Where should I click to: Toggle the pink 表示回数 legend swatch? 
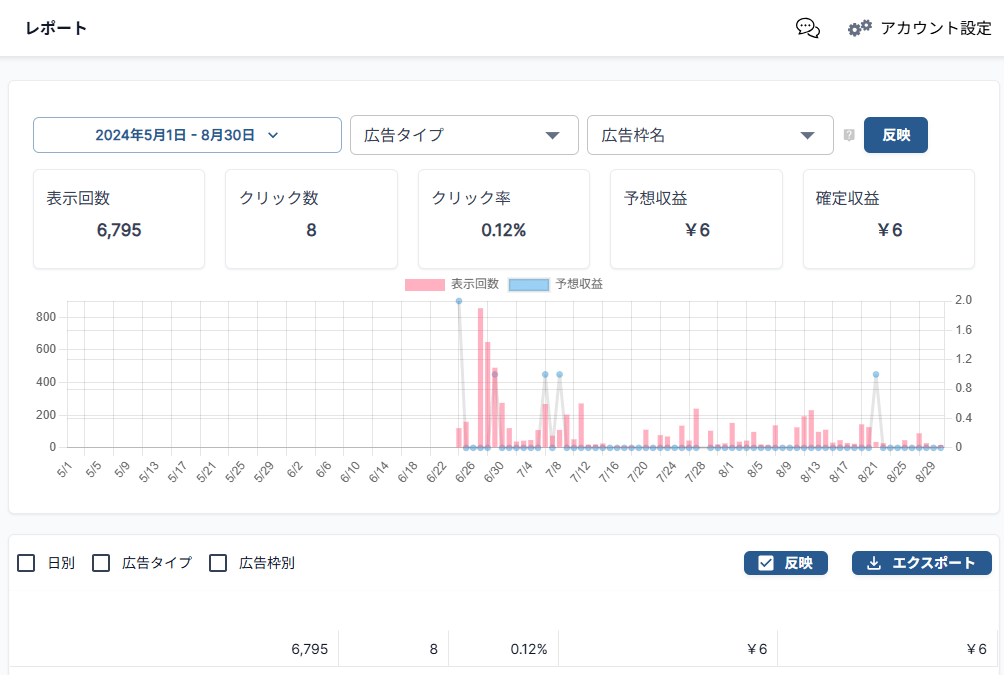click(x=424, y=284)
